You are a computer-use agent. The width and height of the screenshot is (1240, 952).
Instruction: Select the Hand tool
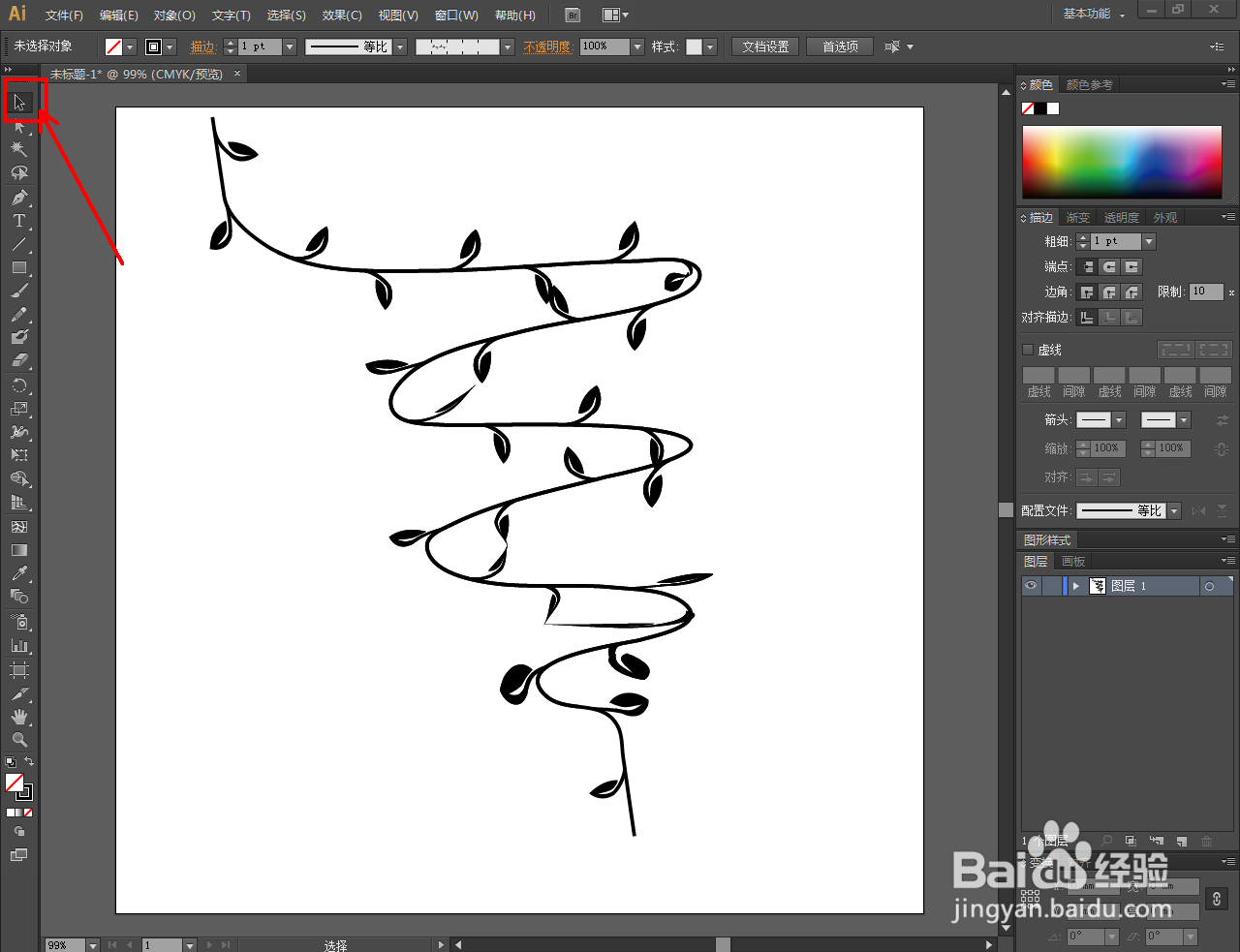tap(19, 717)
